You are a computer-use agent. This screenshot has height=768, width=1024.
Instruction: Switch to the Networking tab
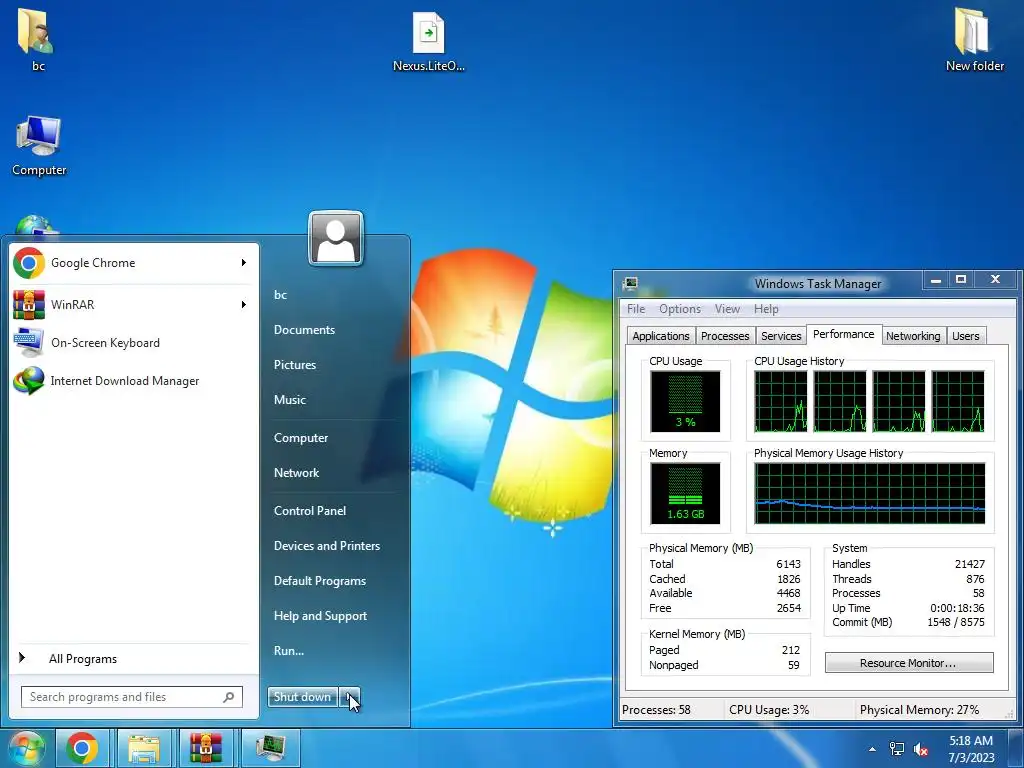click(x=913, y=336)
